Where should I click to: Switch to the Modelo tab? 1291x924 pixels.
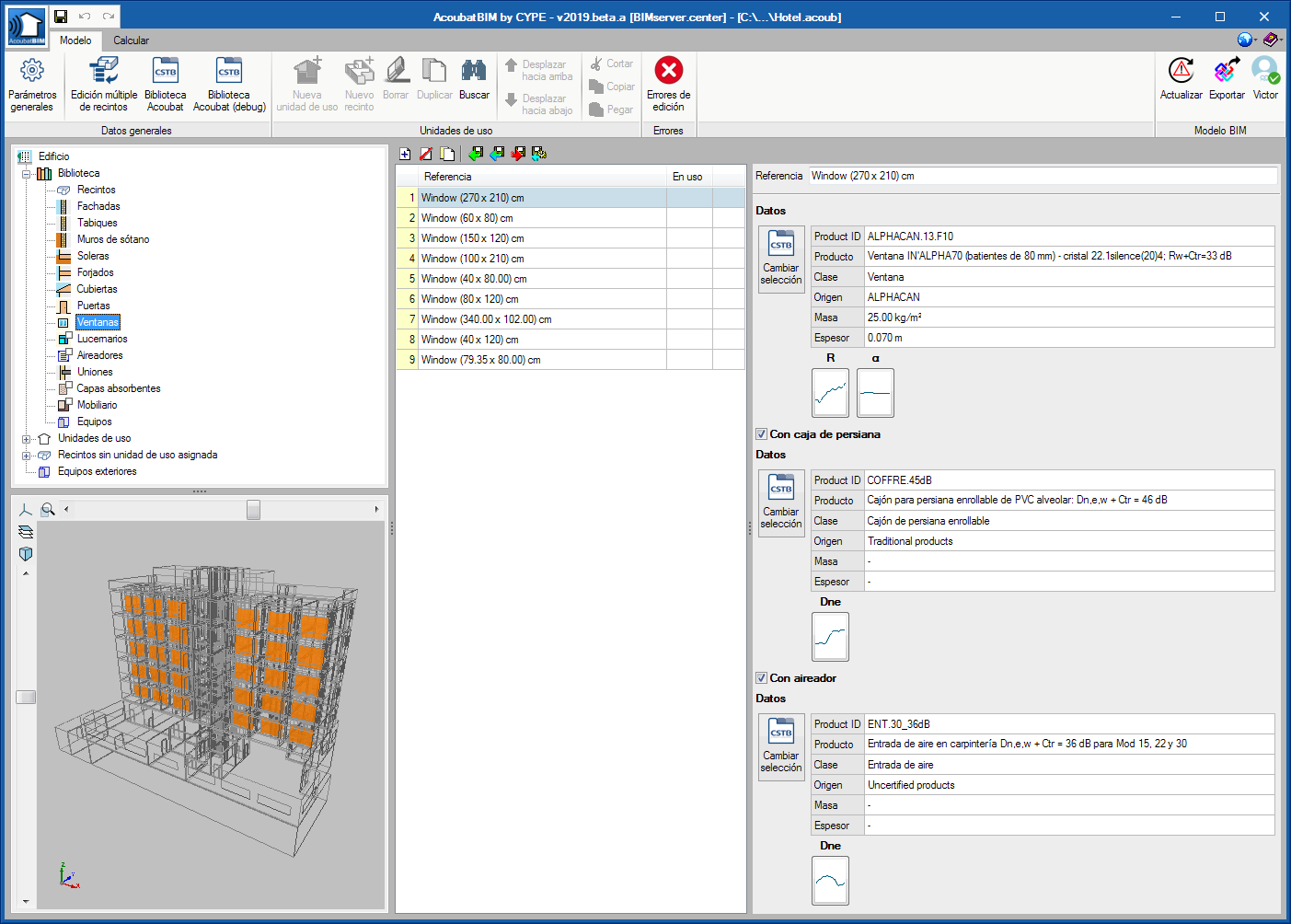(75, 40)
